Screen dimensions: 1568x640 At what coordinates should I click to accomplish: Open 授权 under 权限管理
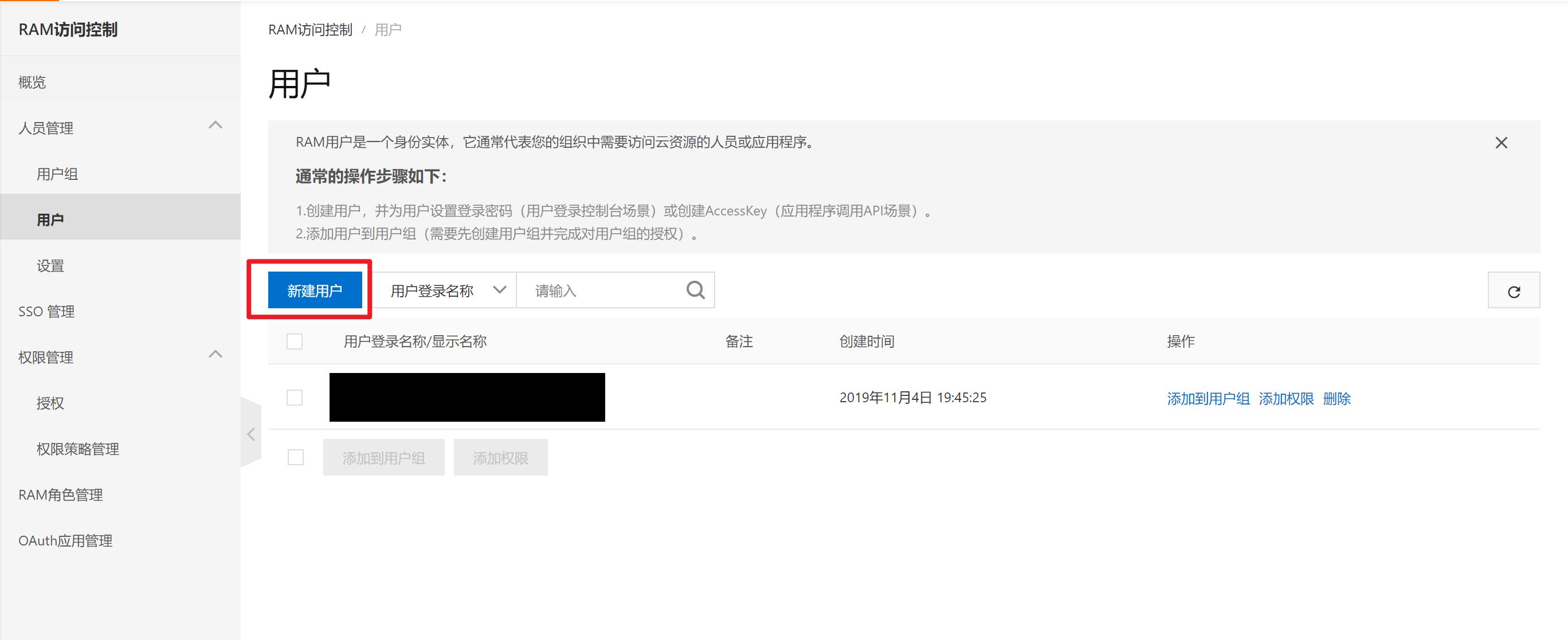(x=50, y=403)
